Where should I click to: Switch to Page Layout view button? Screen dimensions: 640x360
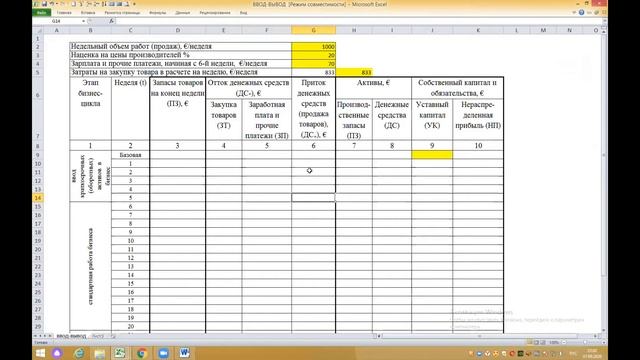point(536,342)
